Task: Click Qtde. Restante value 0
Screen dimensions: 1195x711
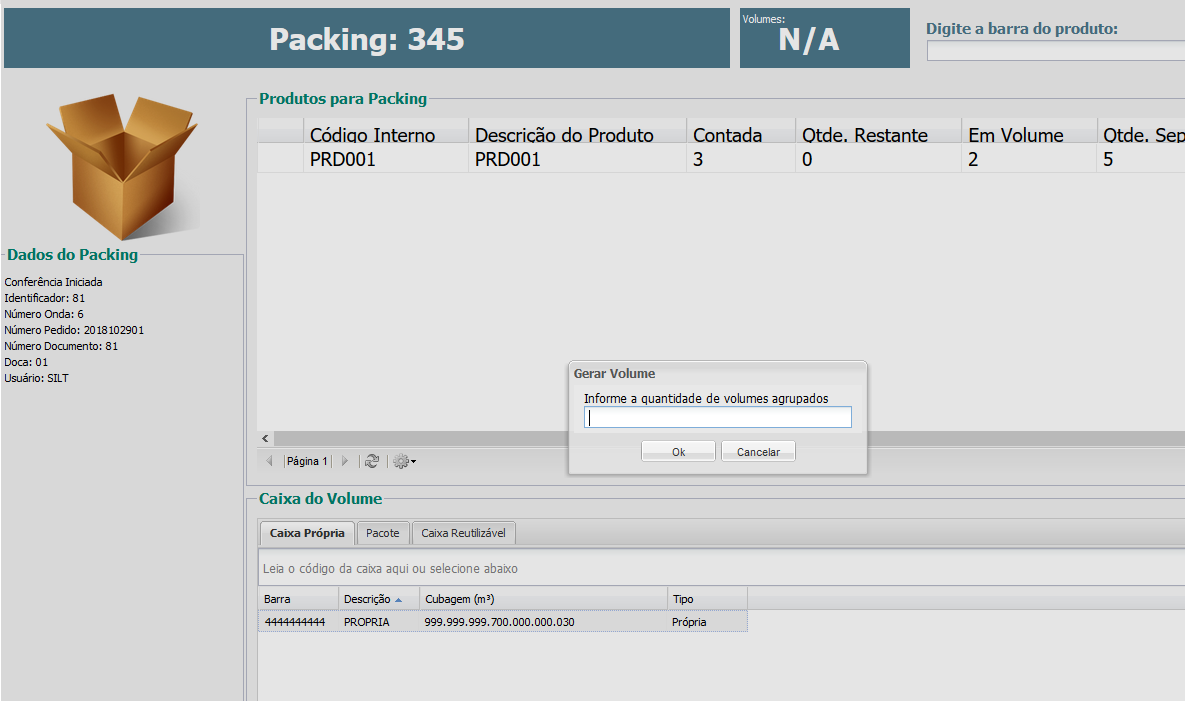Action: click(x=878, y=159)
